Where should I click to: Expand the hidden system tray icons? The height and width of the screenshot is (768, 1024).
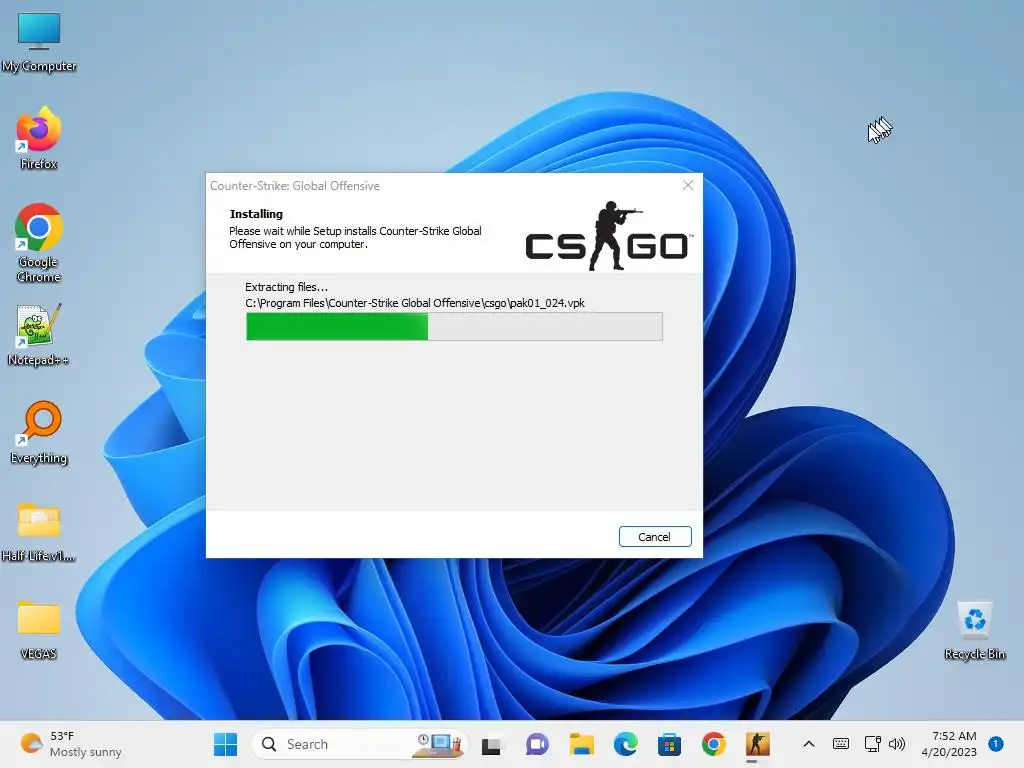pos(808,744)
